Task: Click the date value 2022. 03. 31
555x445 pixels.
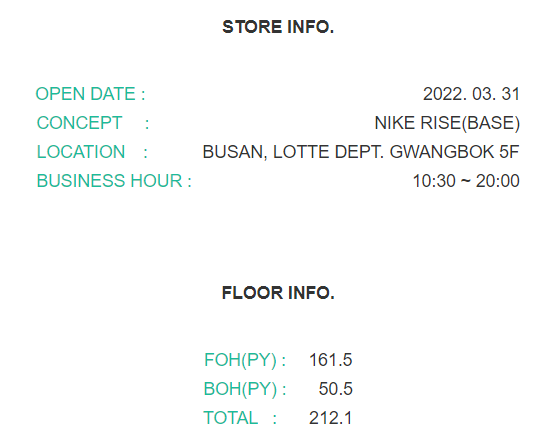Action: (x=471, y=94)
